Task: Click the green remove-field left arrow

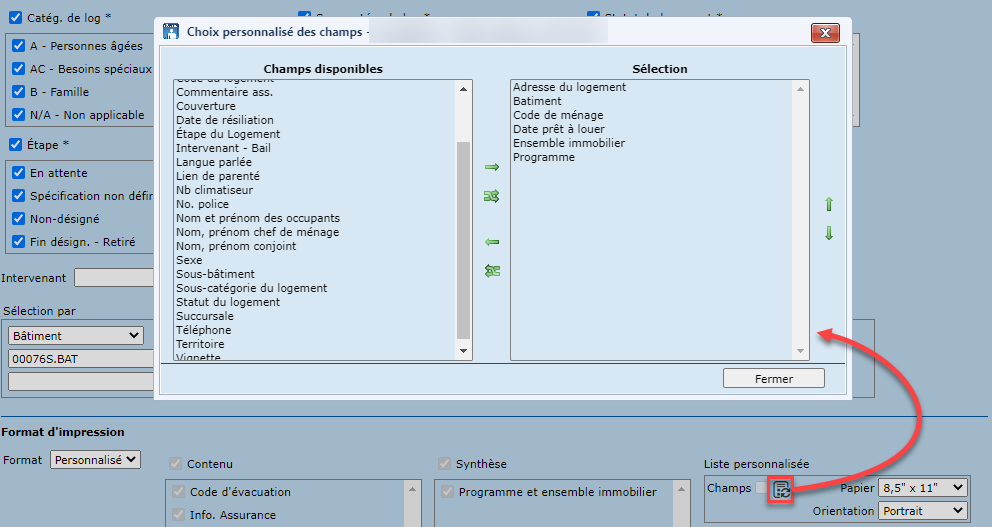Action: (x=491, y=242)
